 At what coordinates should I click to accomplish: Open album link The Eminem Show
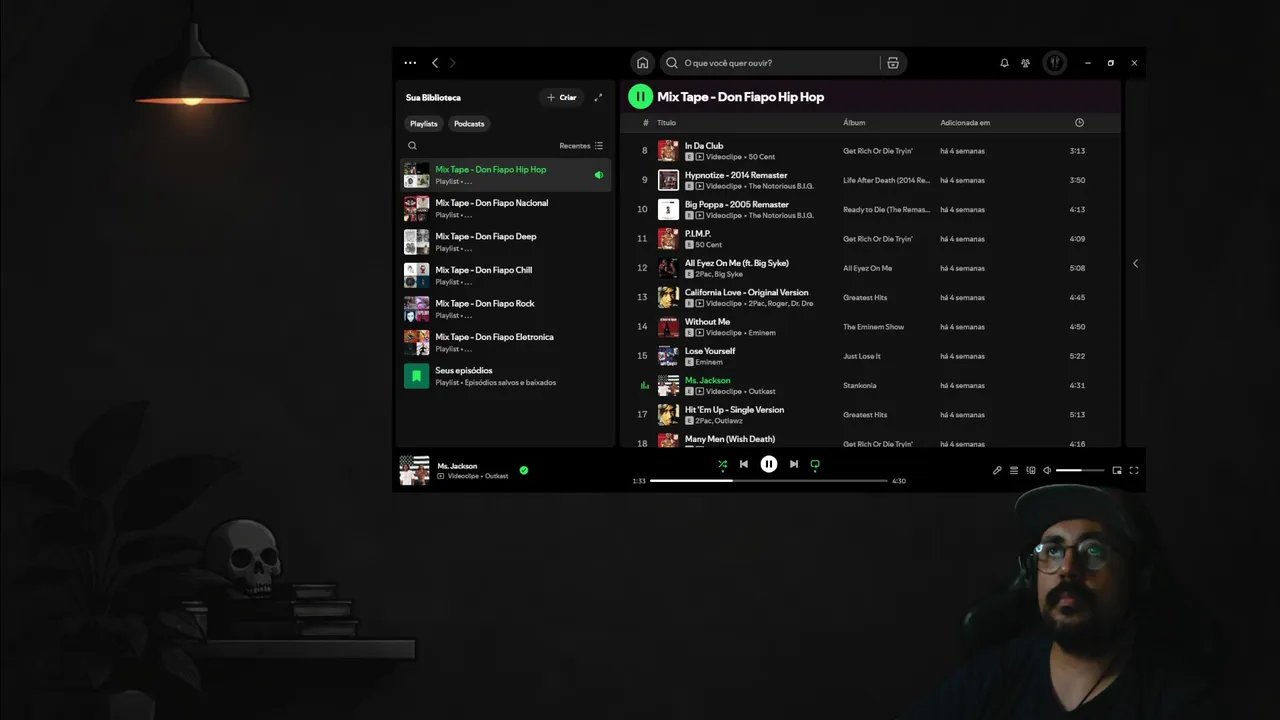coord(873,327)
